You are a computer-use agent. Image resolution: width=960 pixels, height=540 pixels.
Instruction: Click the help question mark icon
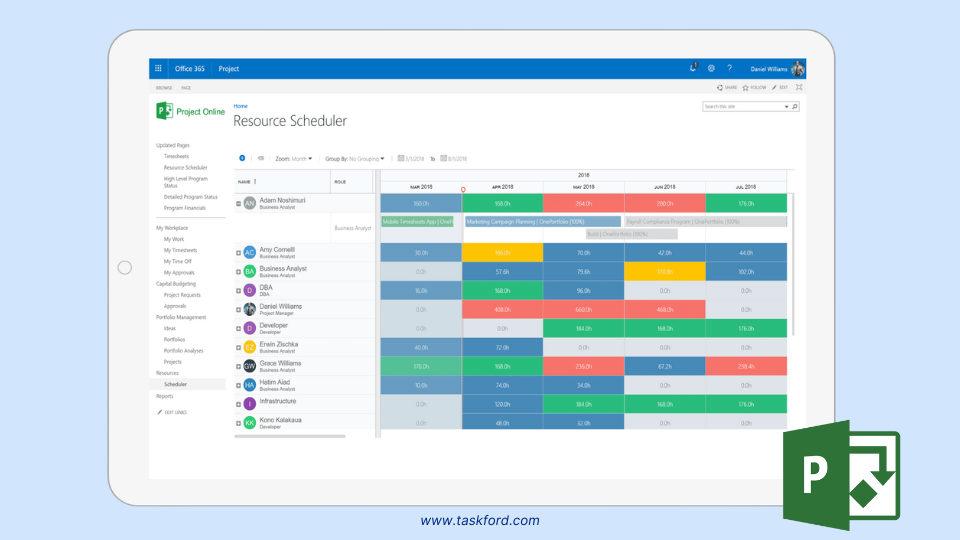click(x=729, y=69)
